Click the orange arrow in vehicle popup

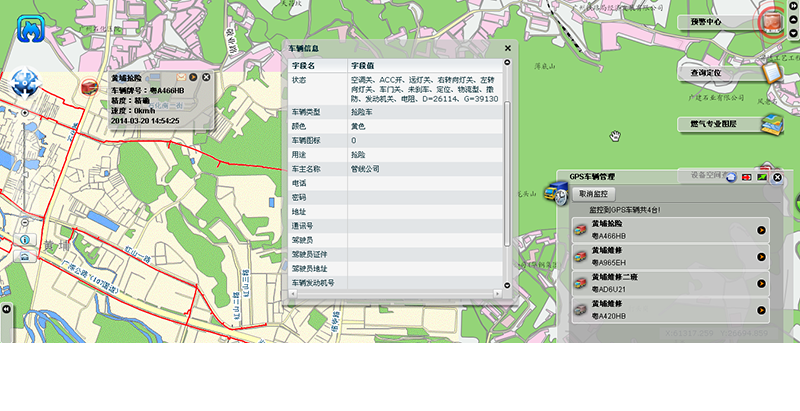[x=193, y=77]
